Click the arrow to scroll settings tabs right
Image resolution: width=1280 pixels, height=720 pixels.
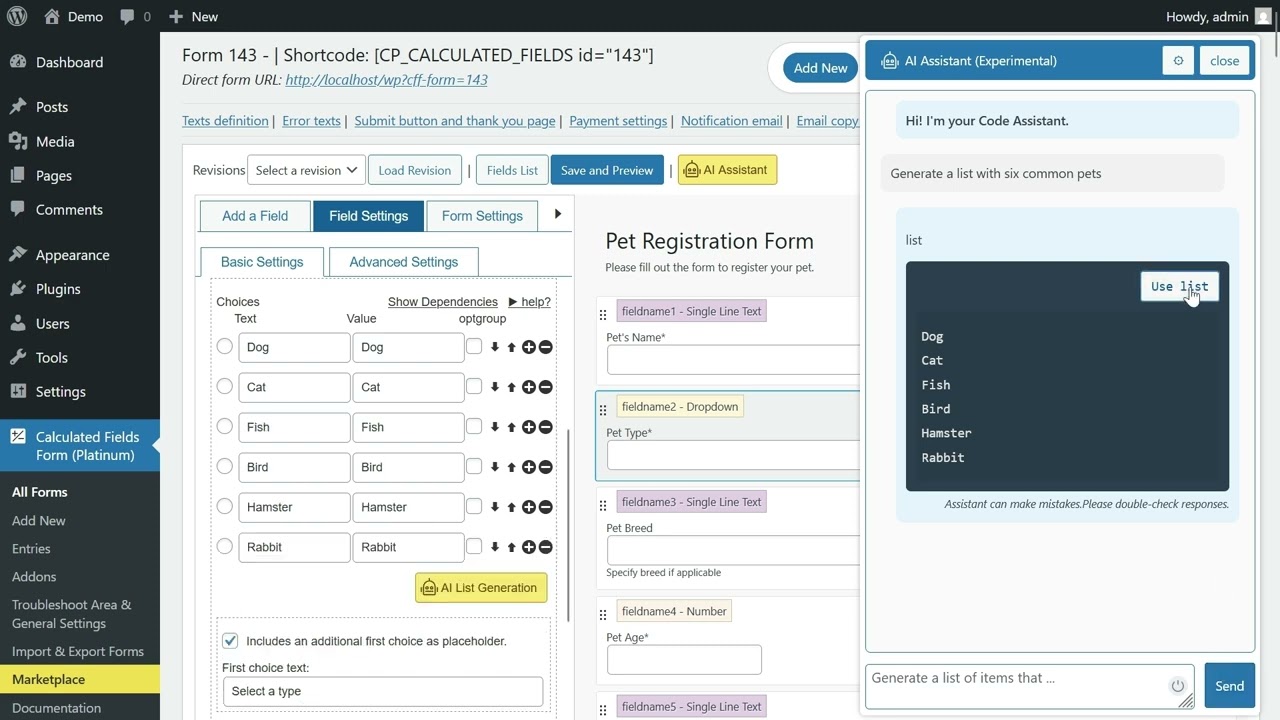(557, 214)
